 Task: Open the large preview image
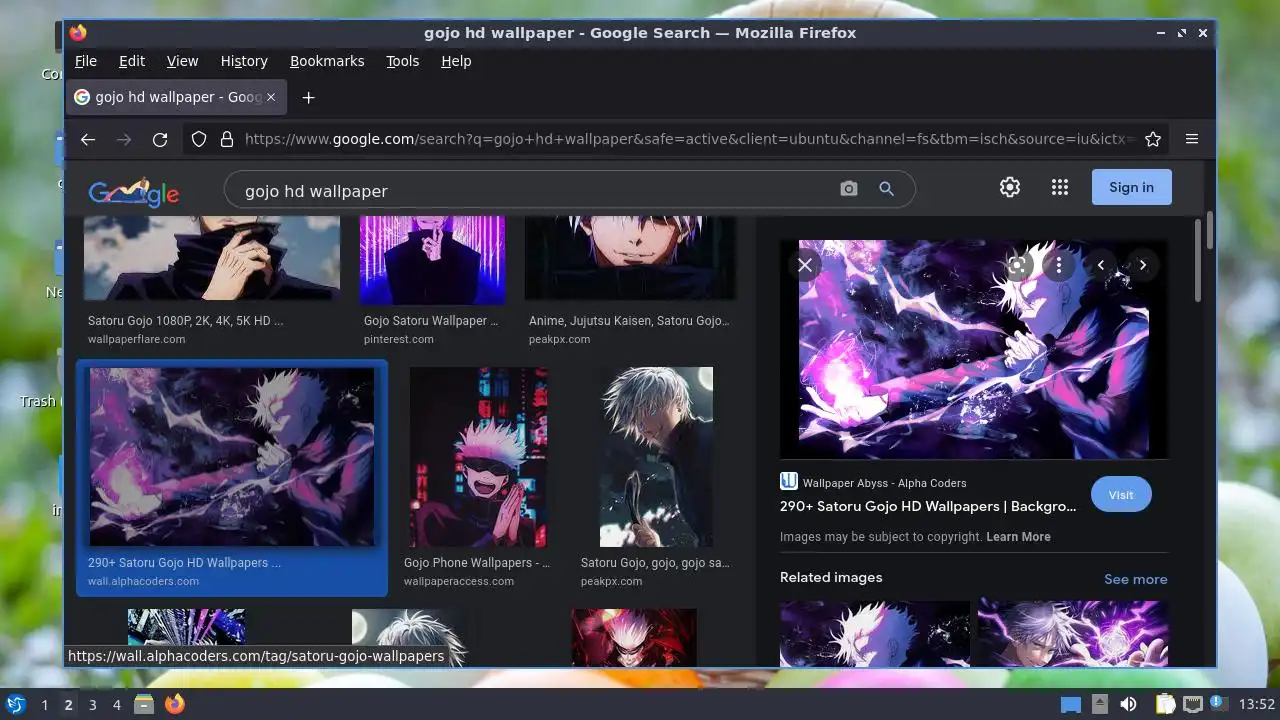pos(973,349)
